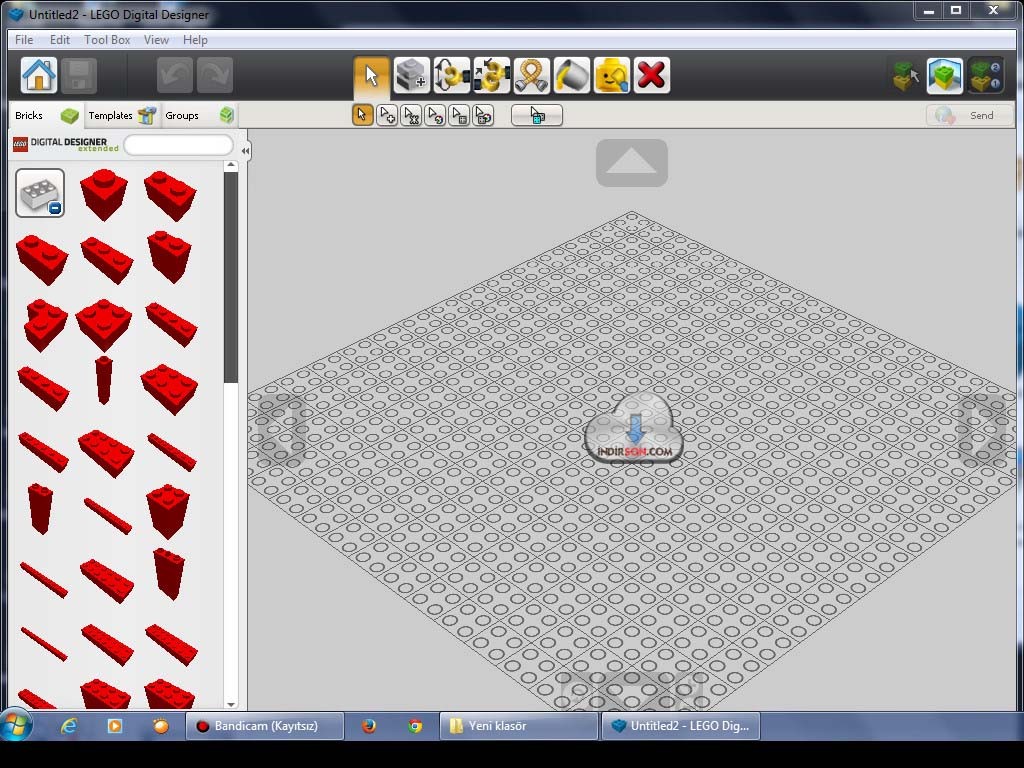Collapse the grey Bricks category icon
The height and width of the screenshot is (768, 1024).
[x=40, y=193]
